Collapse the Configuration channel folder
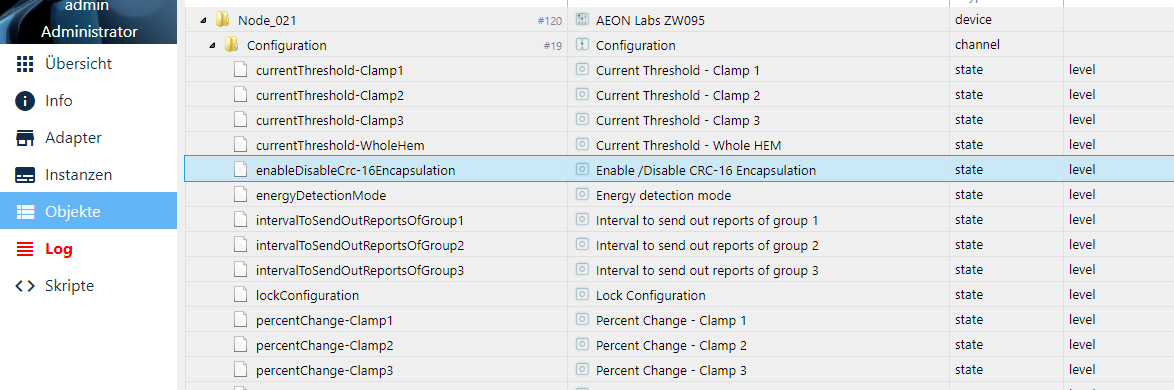The width and height of the screenshot is (1174, 390). [x=213, y=45]
